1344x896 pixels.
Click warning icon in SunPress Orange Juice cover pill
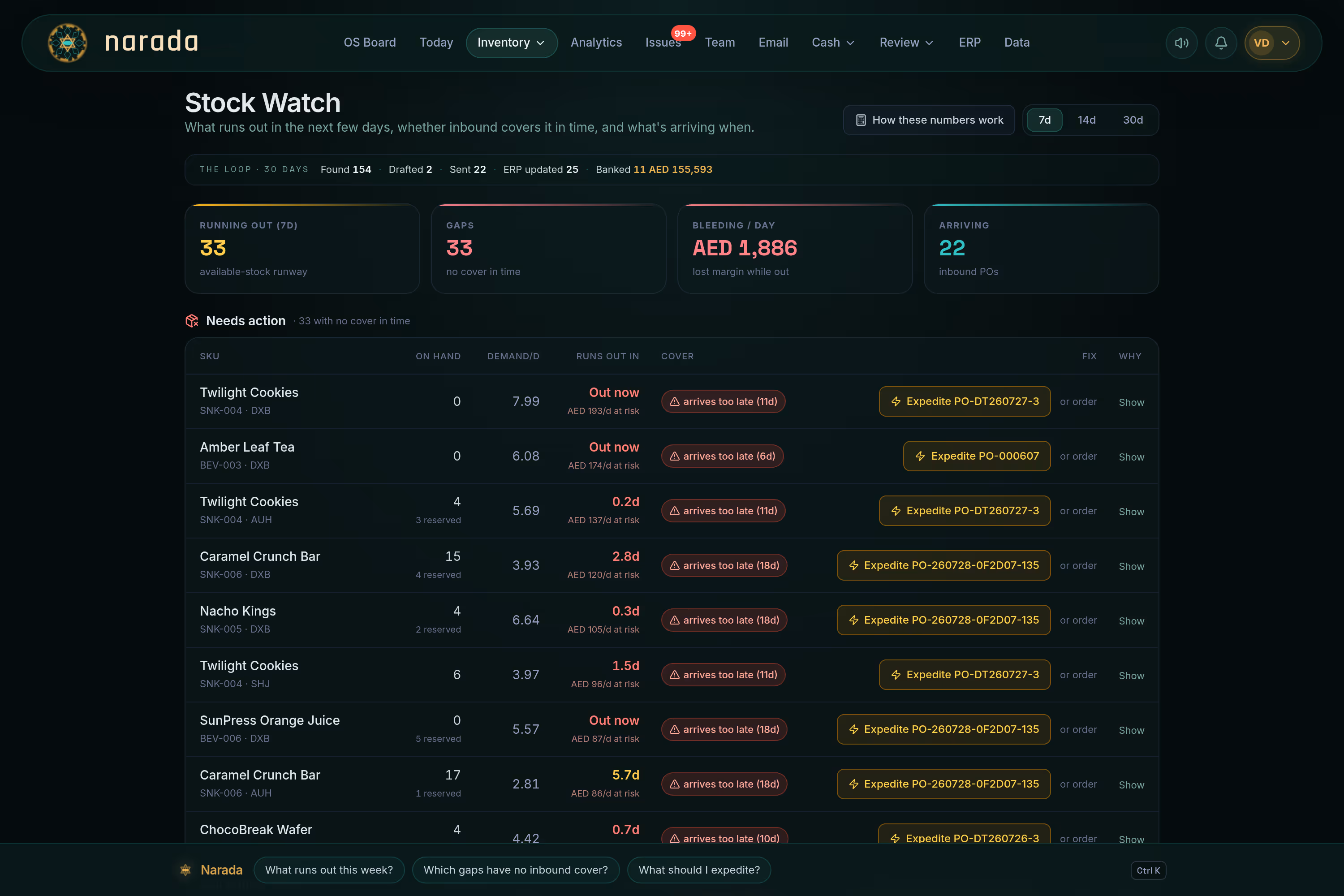click(674, 730)
